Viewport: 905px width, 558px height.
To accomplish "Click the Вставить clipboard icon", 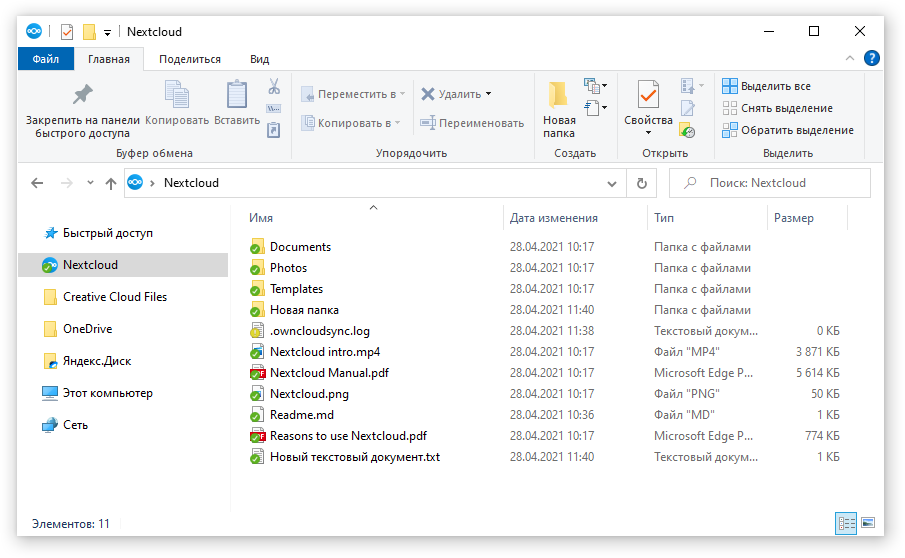I will click(x=237, y=93).
